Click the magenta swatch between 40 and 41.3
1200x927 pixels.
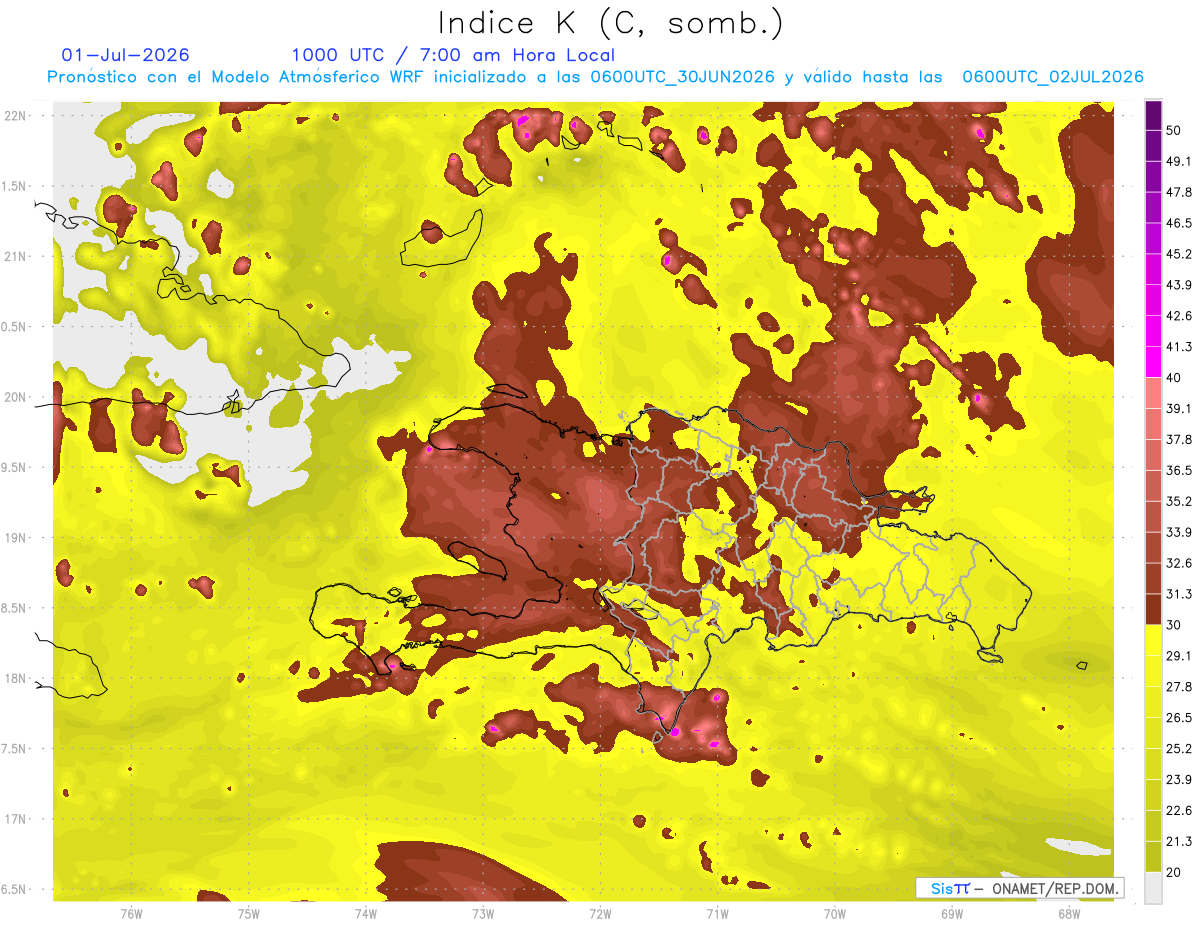(x=1153, y=362)
